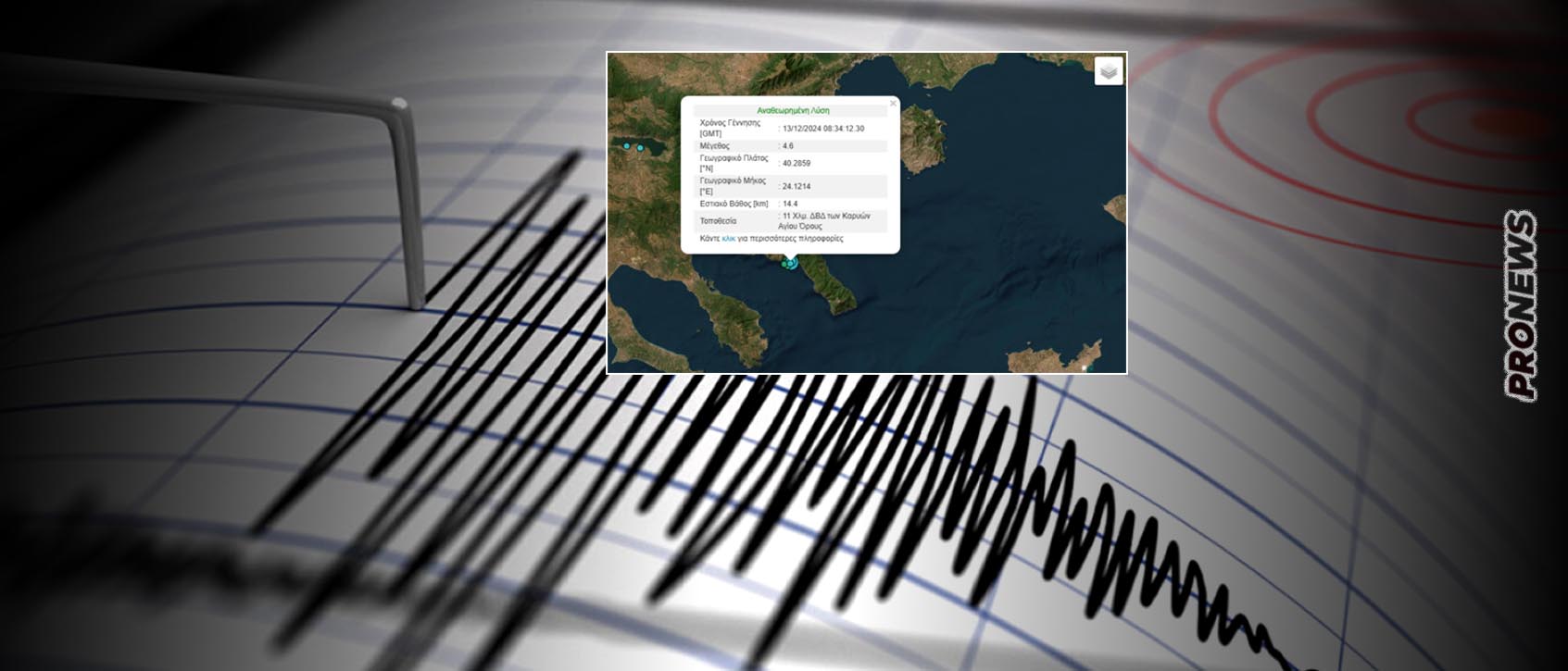Click the PRONEWS vertical logo
Screen dimensions: 1568x671
pos(1521,305)
